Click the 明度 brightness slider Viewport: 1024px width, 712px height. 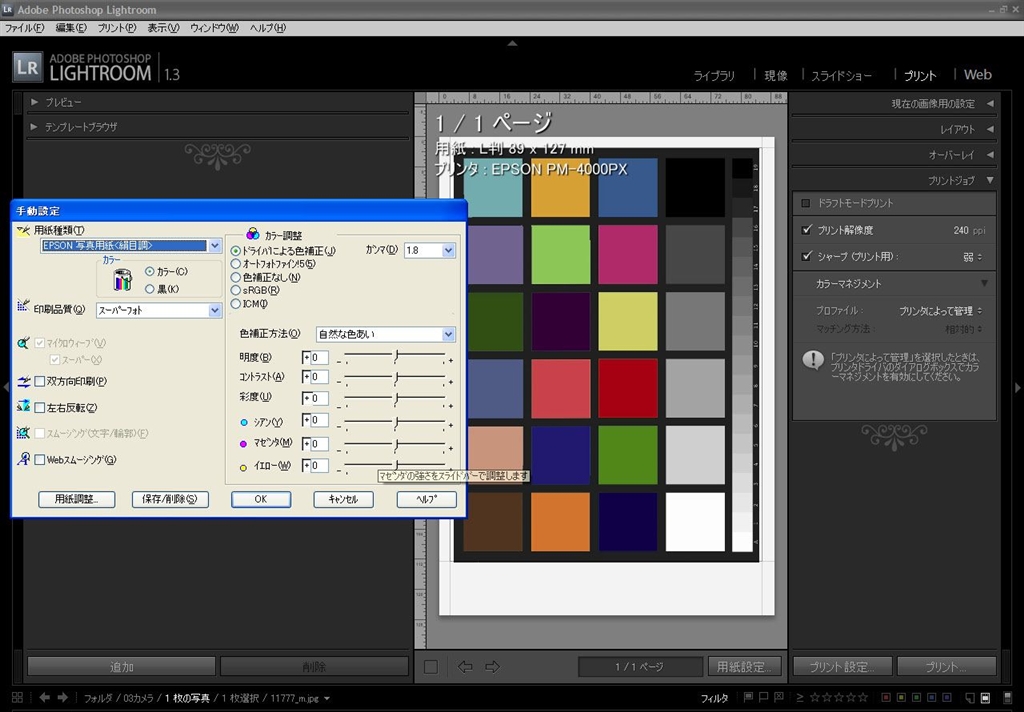pyautogui.click(x=396, y=357)
